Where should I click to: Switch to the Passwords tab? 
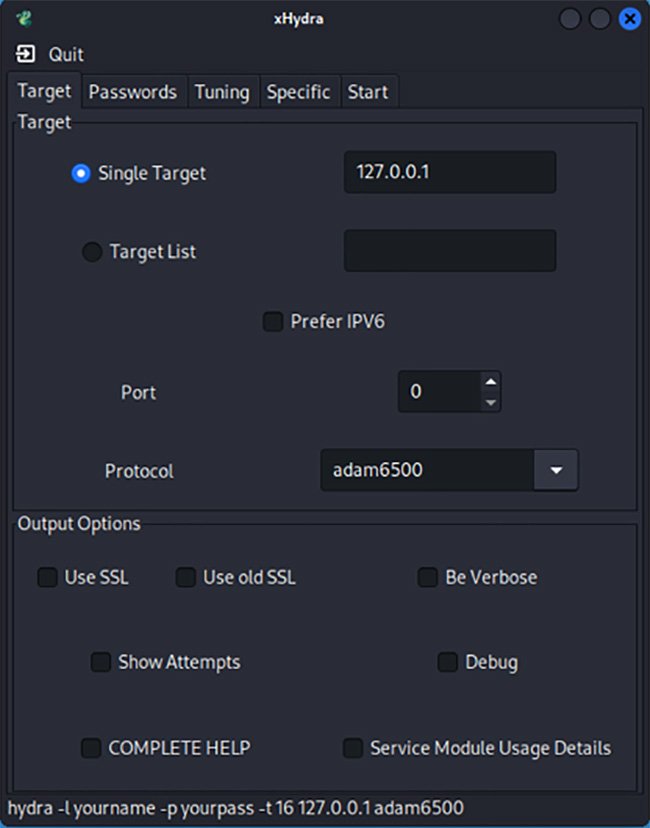[132, 92]
